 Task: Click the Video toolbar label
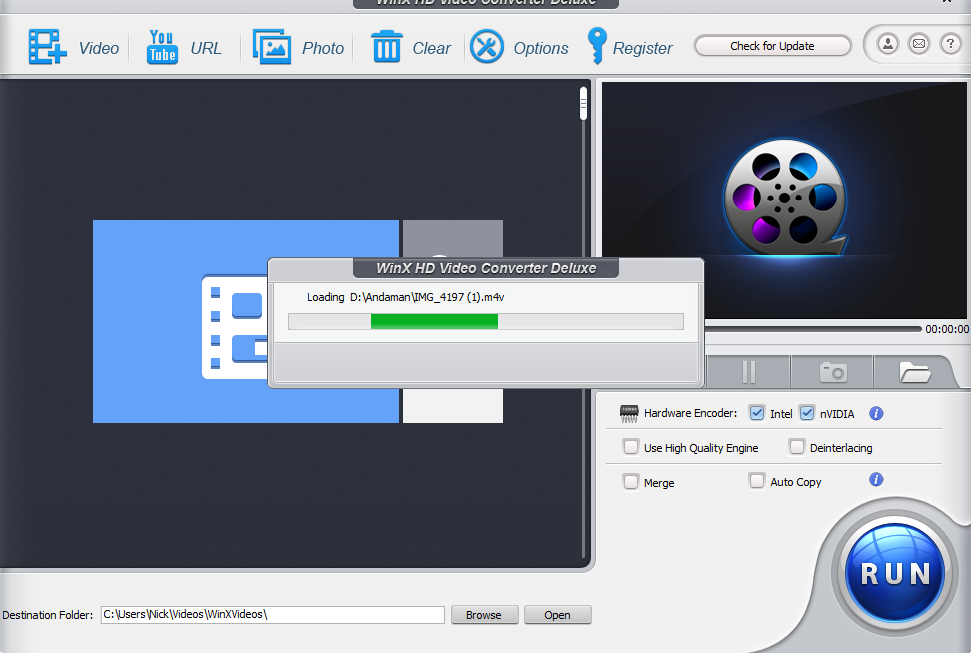98,48
